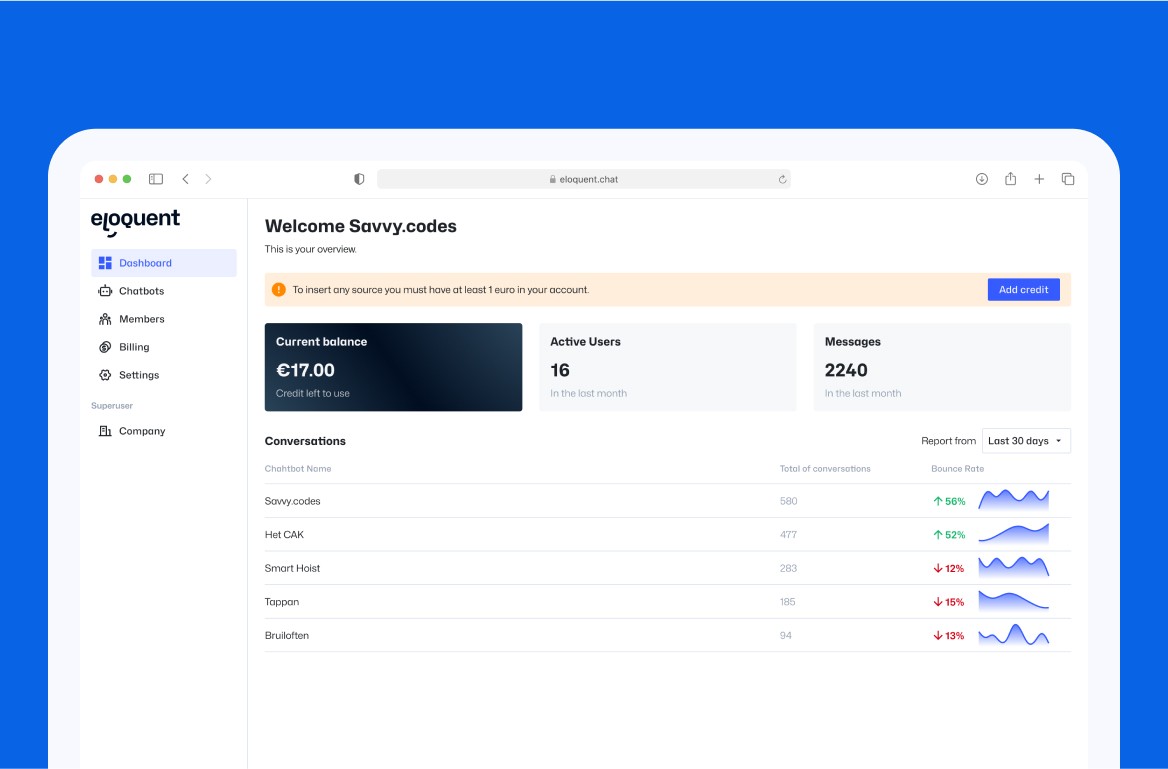Click the orange warning alert icon
The width and height of the screenshot is (1168, 769).
(x=279, y=290)
